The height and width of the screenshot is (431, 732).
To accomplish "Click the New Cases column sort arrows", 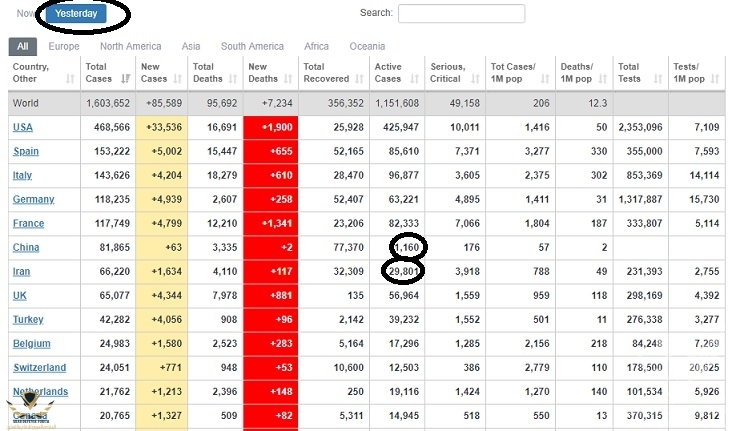I will [x=180, y=79].
